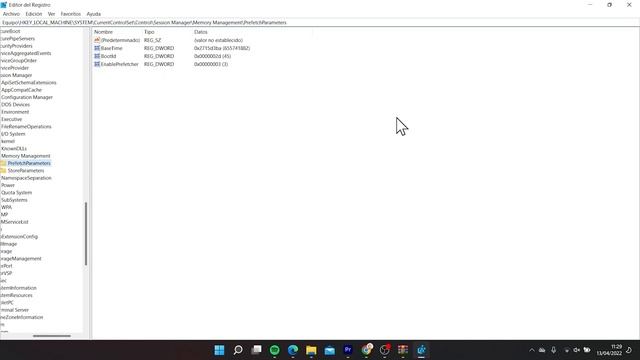Click the volume tray icon

click(576, 350)
